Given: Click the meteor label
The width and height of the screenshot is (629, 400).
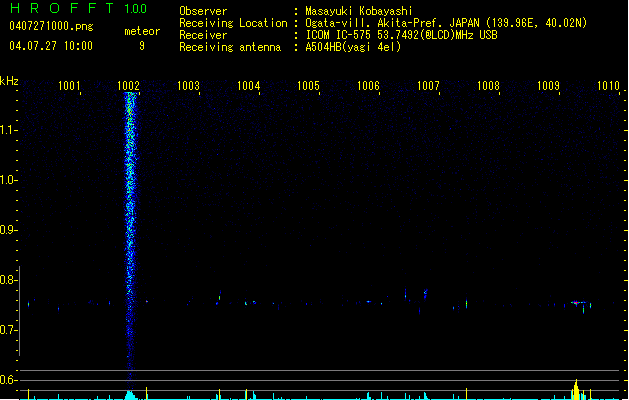Looking at the screenshot, I should tap(142, 31).
